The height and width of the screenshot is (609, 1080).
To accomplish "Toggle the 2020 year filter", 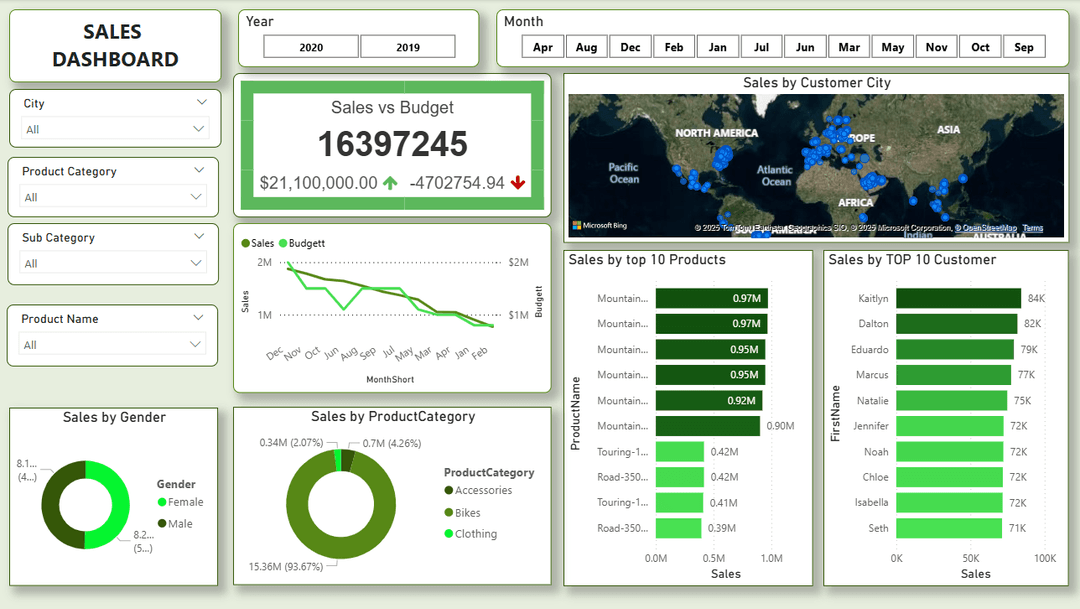I will coord(312,45).
